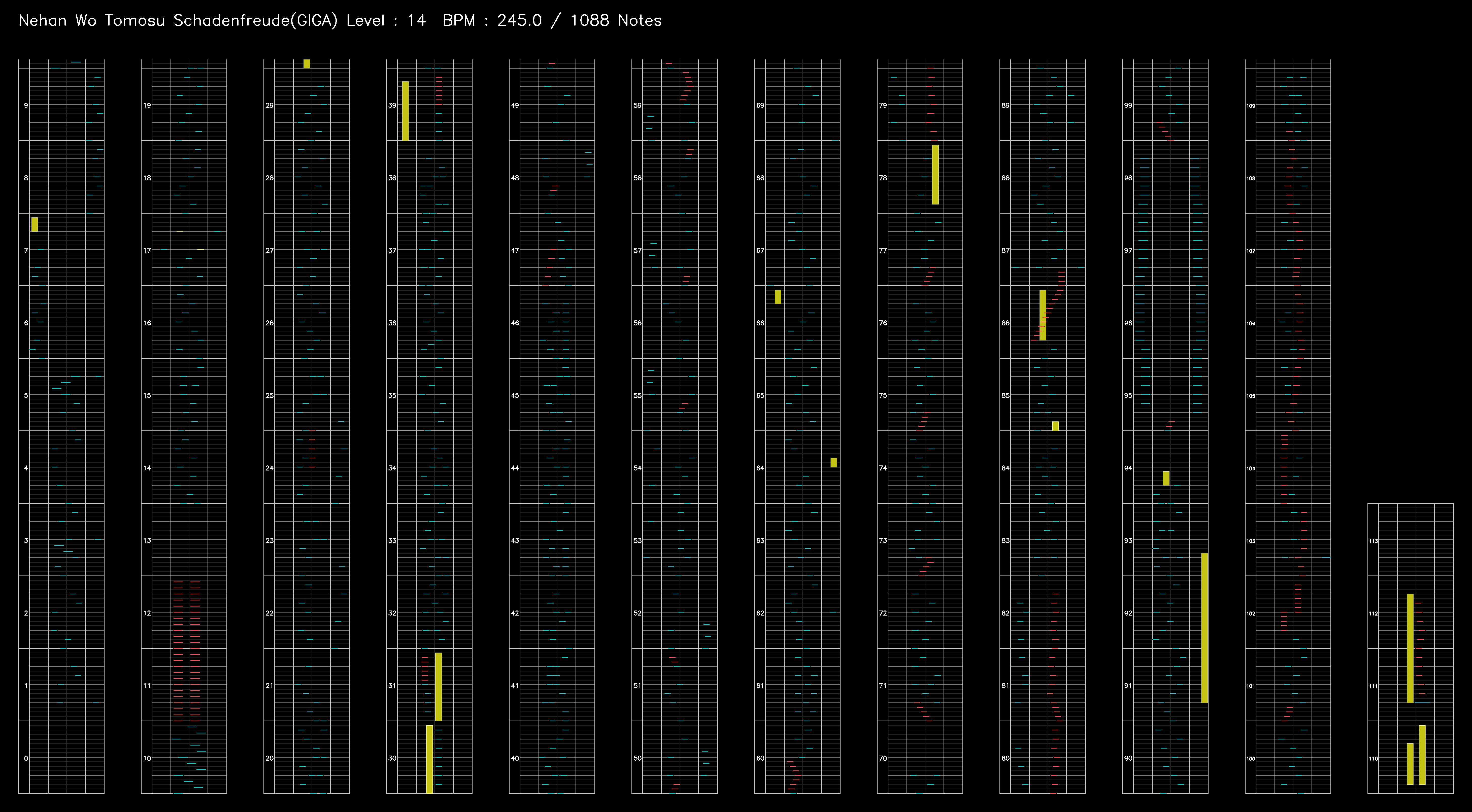Click measure number 59 label
This screenshot has height=812, width=1472.
tap(638, 105)
